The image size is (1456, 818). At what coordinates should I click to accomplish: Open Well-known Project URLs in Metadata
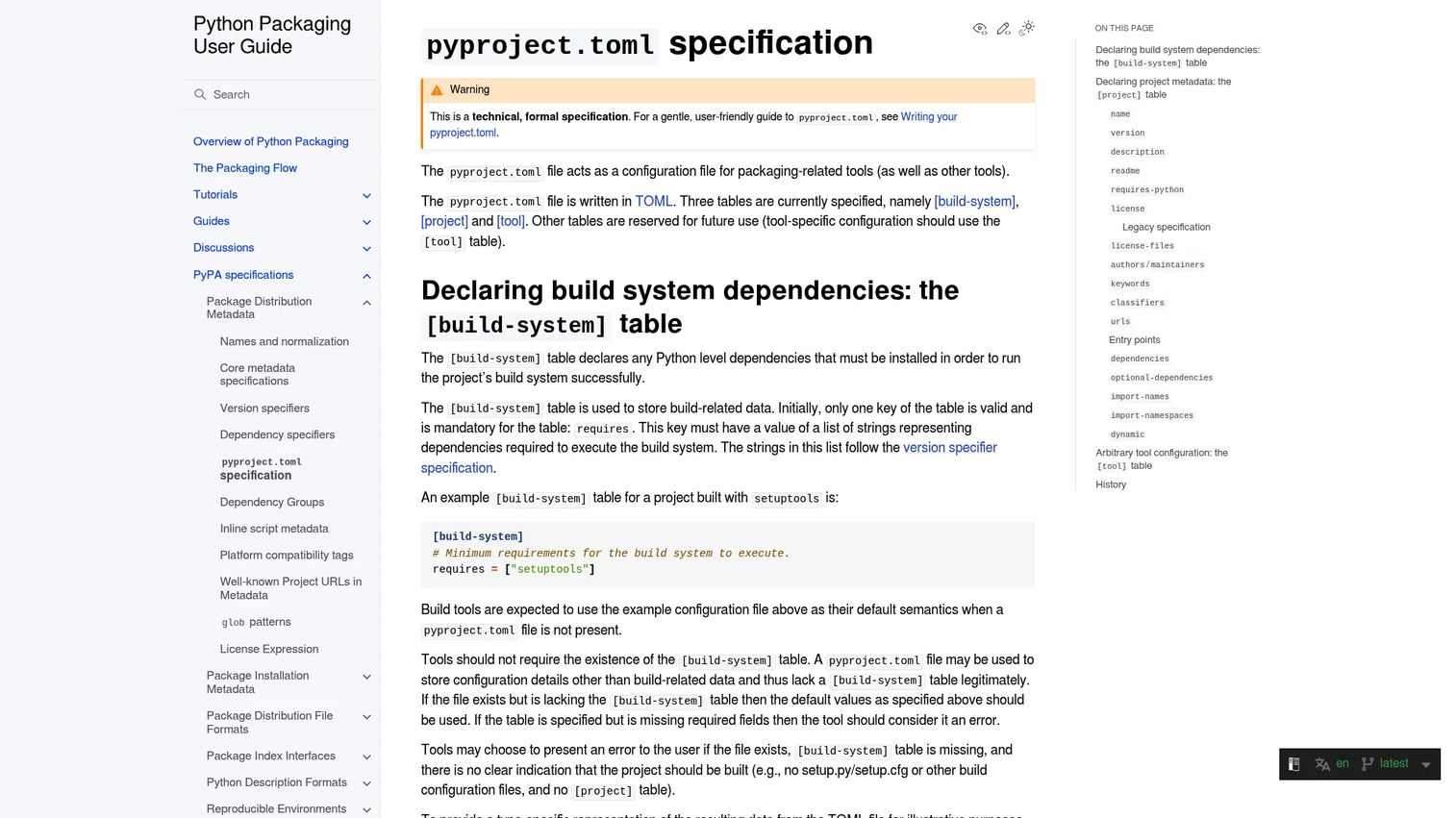click(290, 588)
